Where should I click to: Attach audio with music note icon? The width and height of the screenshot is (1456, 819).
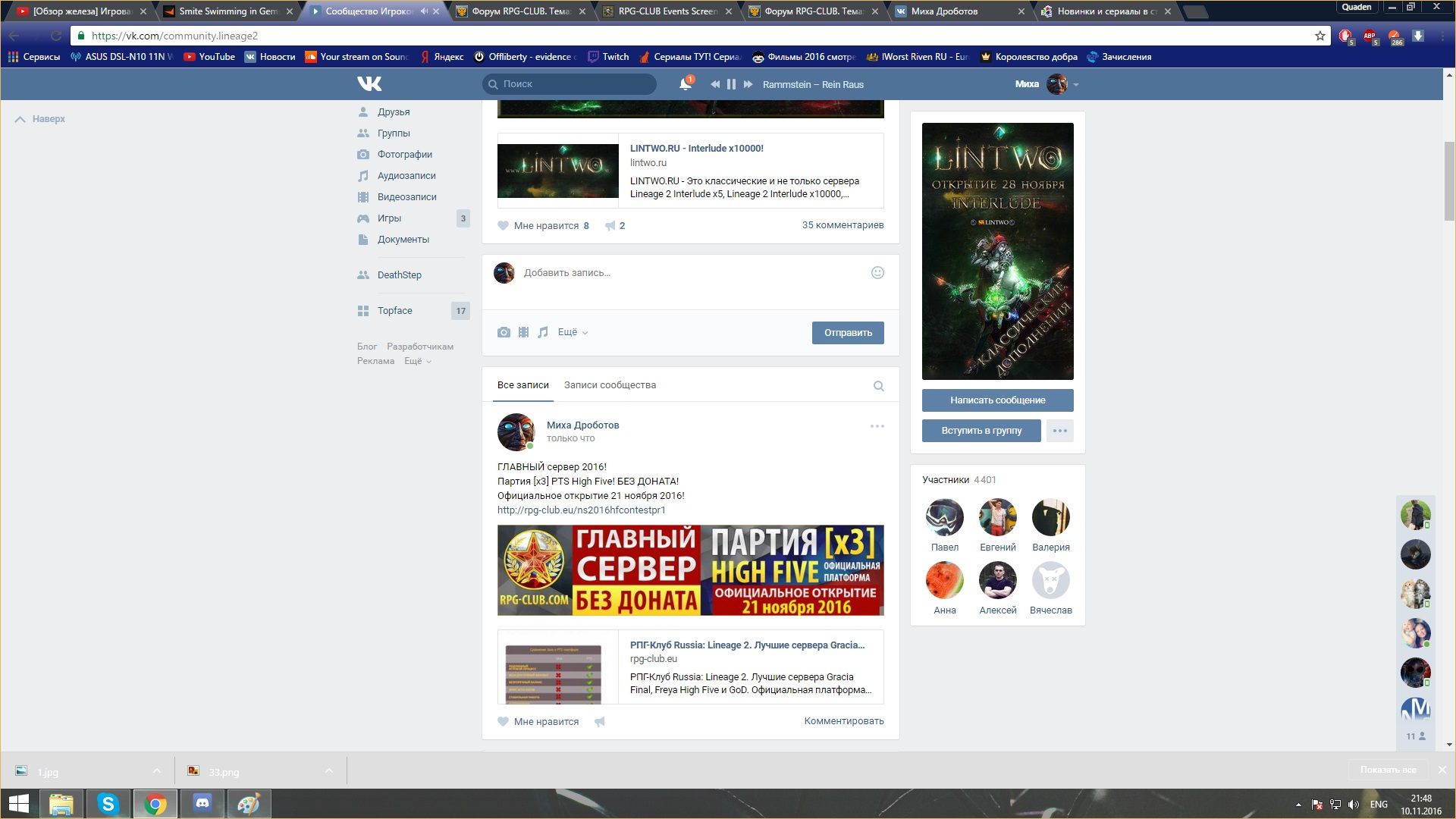[543, 332]
